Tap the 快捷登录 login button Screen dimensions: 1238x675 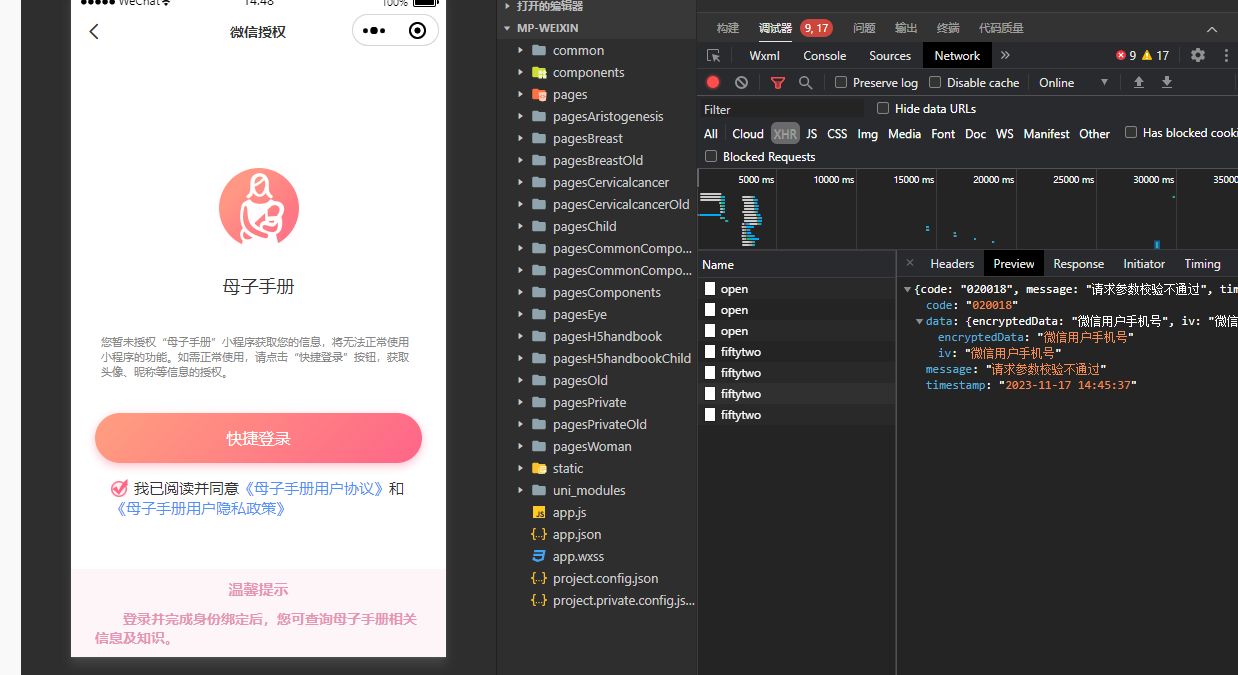click(x=258, y=438)
